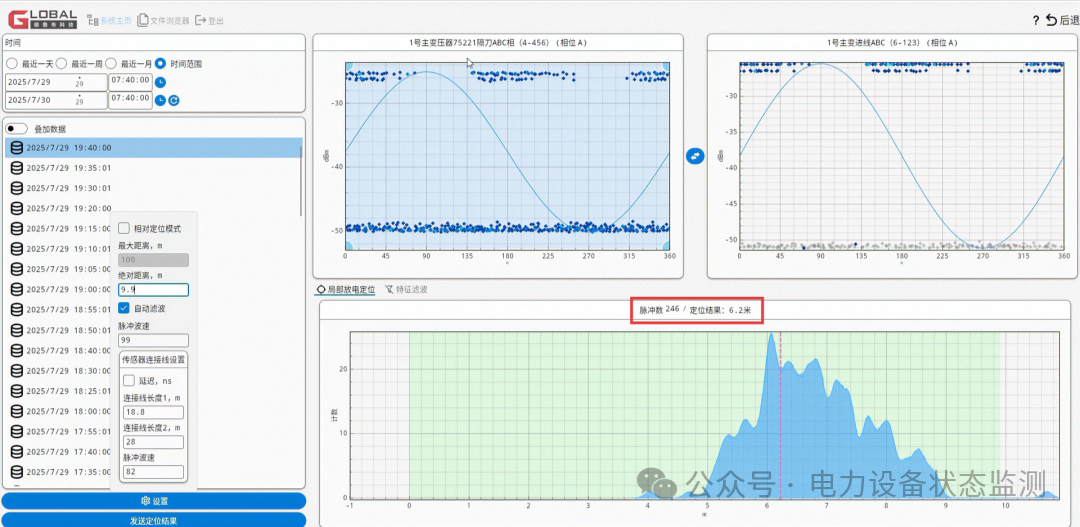Click database icon for 2025/7/29 18:55:01
This screenshot has height=527, width=1080.
click(x=17, y=309)
